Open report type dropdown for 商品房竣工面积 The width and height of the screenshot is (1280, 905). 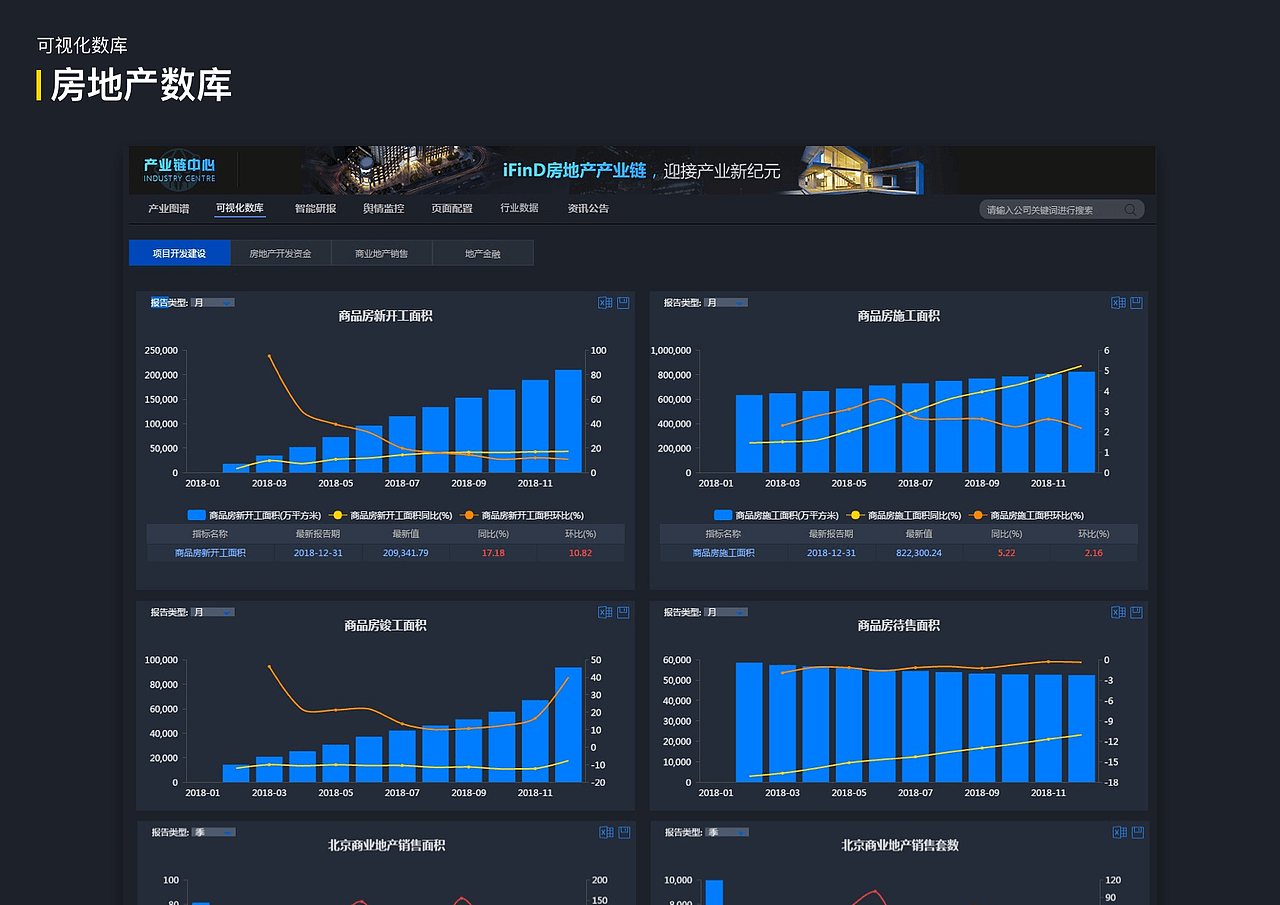[212, 612]
